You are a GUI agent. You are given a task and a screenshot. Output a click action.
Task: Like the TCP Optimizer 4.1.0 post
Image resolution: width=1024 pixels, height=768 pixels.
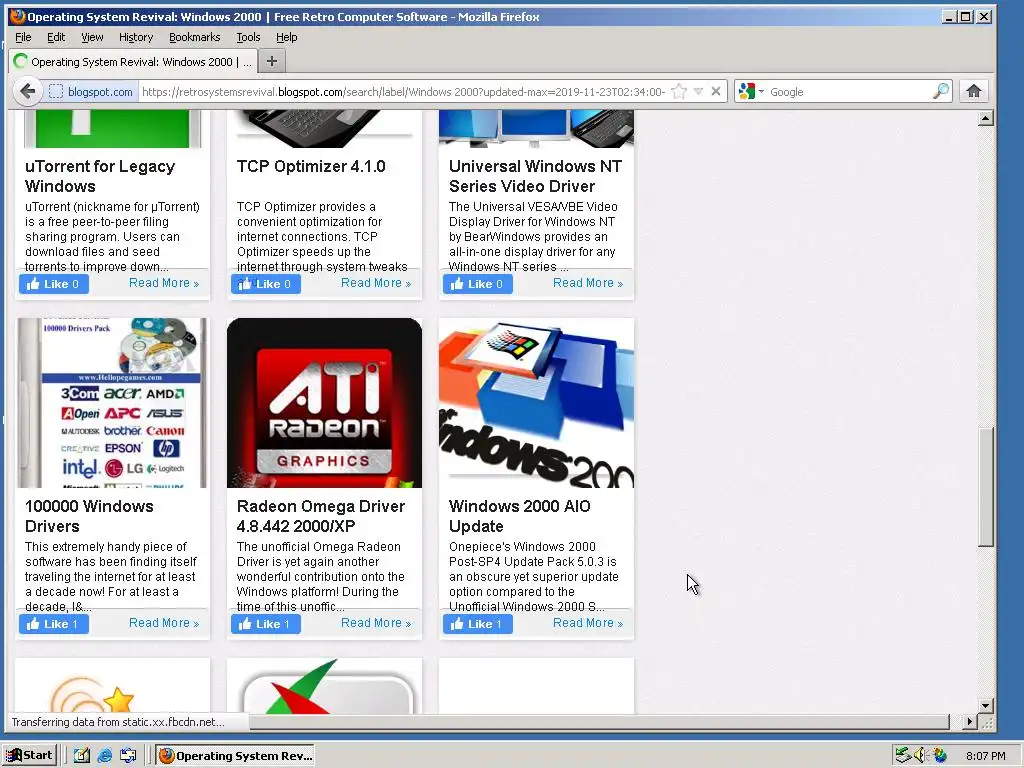click(266, 284)
